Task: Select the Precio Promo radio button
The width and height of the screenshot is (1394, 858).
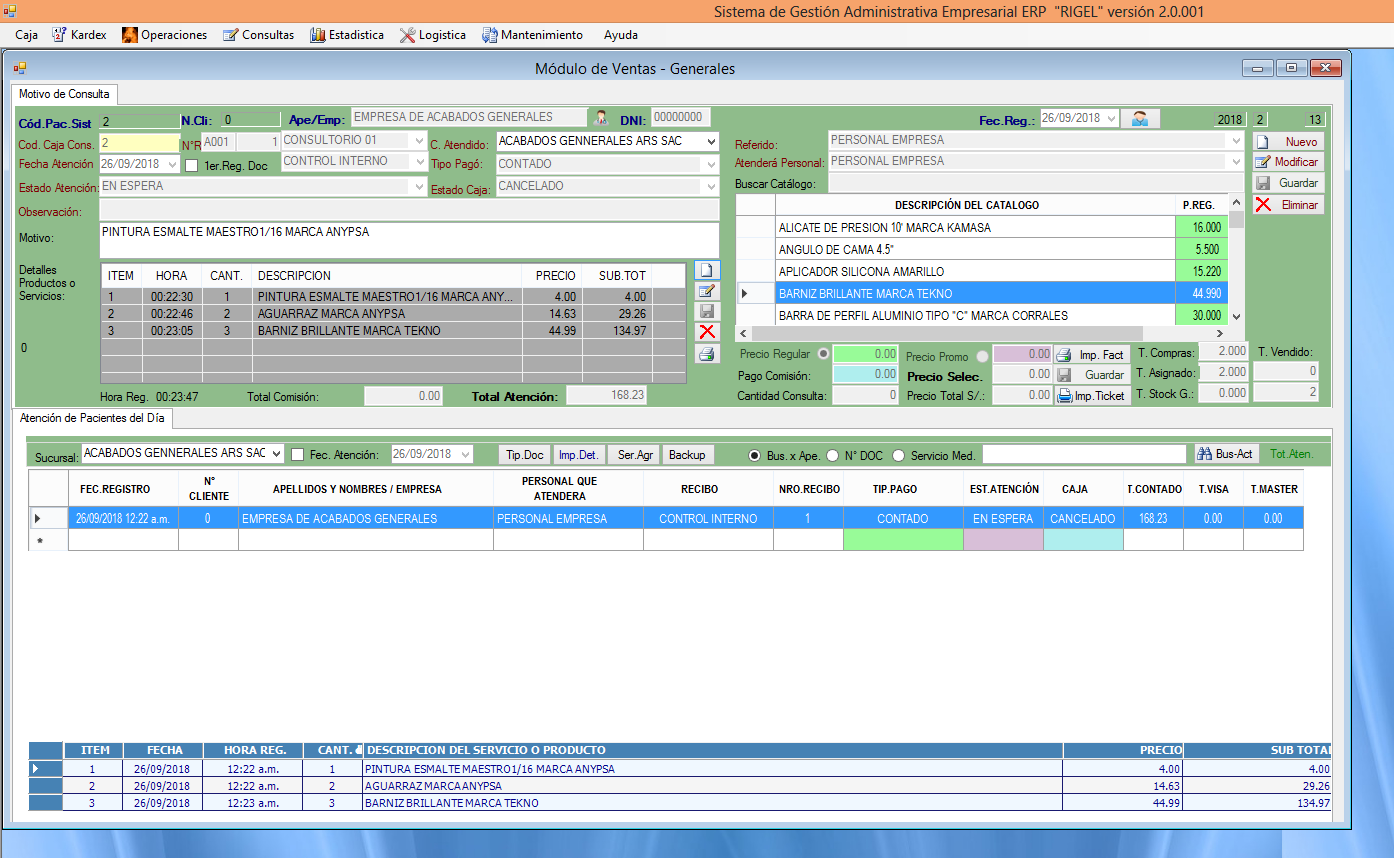Action: coord(982,356)
